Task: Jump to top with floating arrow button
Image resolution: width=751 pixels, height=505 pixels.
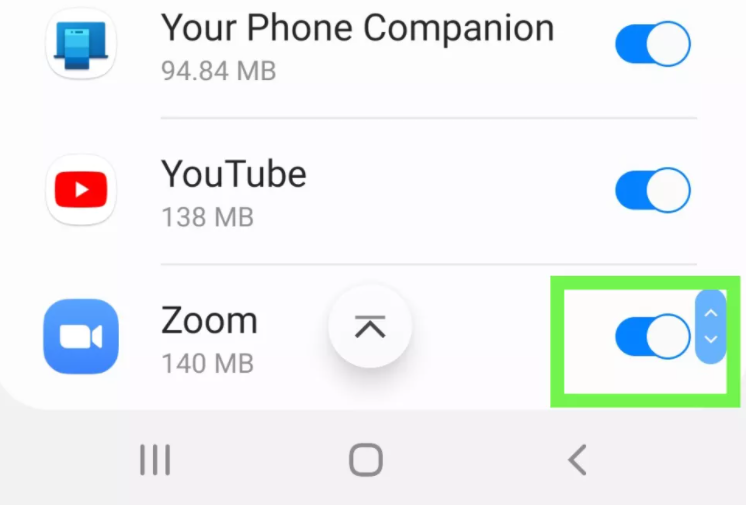Action: 370,327
